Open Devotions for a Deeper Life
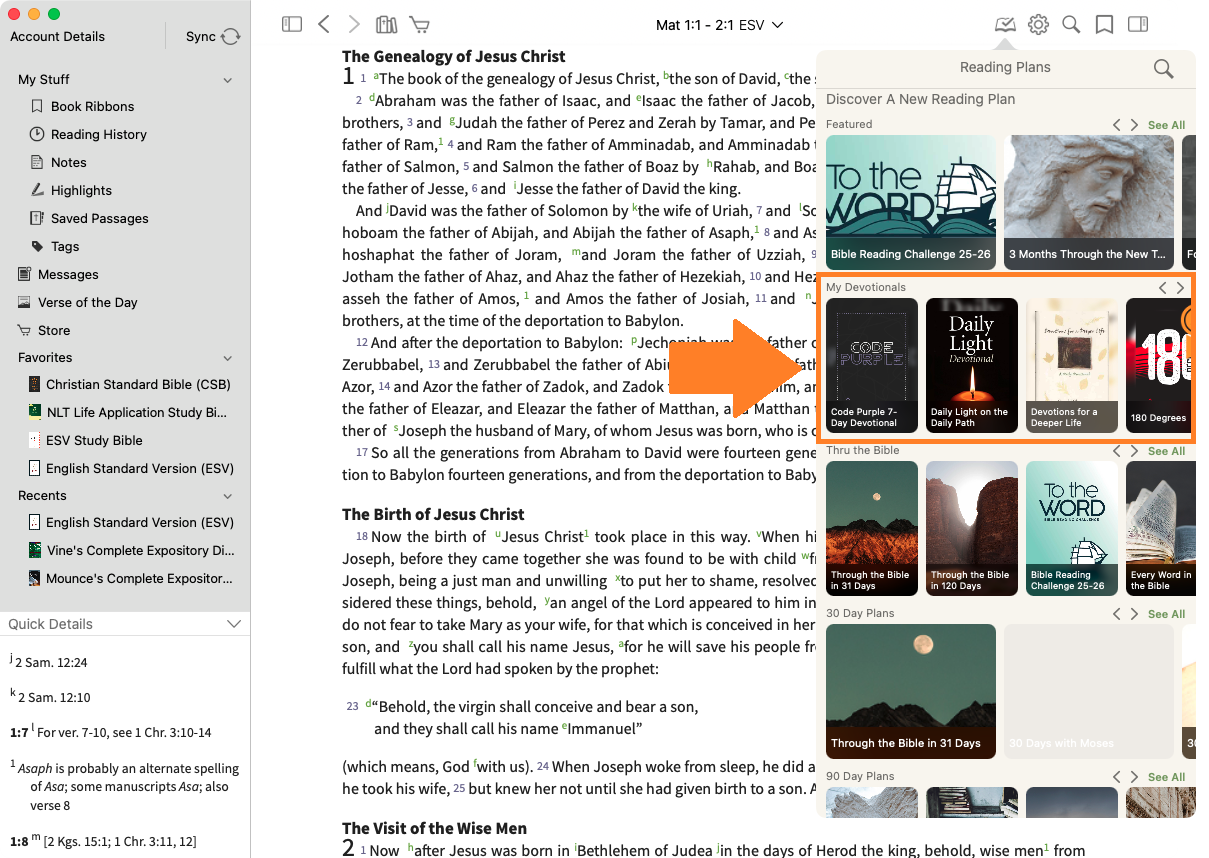The height and width of the screenshot is (858, 1209). coord(1072,365)
